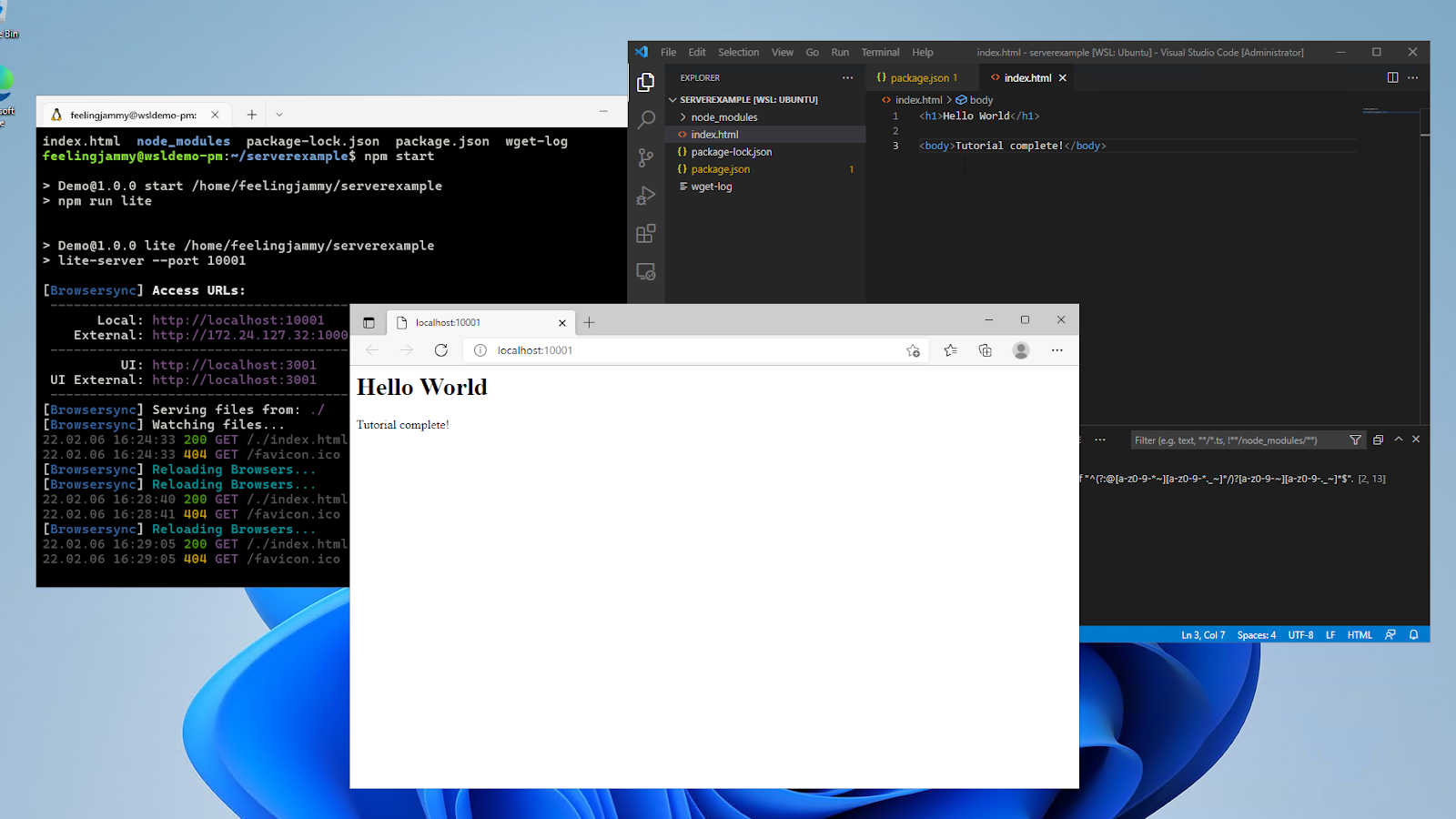Click the notifications bell in the status bar
The width and height of the screenshot is (1456, 819).
click(x=1412, y=634)
